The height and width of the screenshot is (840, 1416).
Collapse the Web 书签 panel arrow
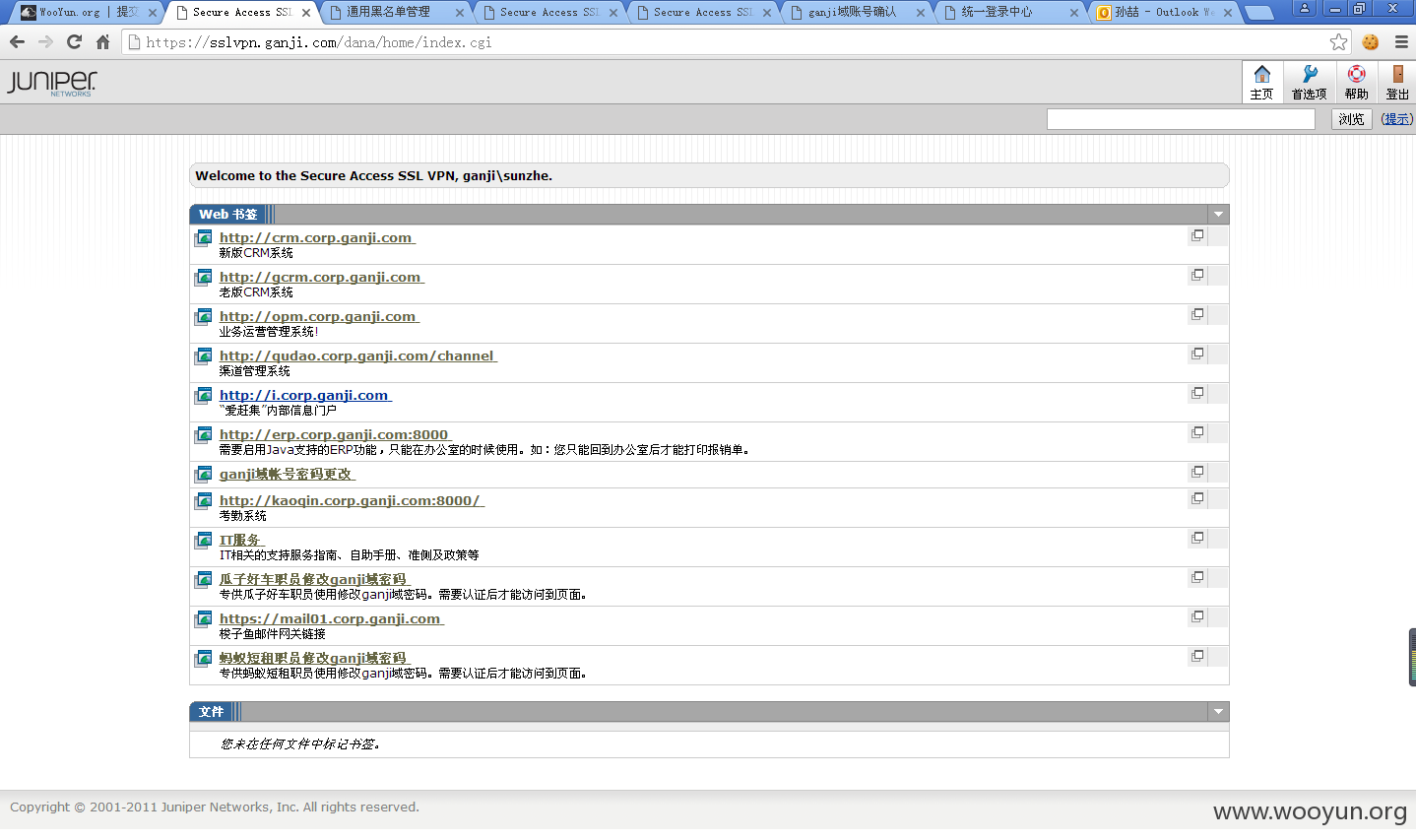(1218, 215)
